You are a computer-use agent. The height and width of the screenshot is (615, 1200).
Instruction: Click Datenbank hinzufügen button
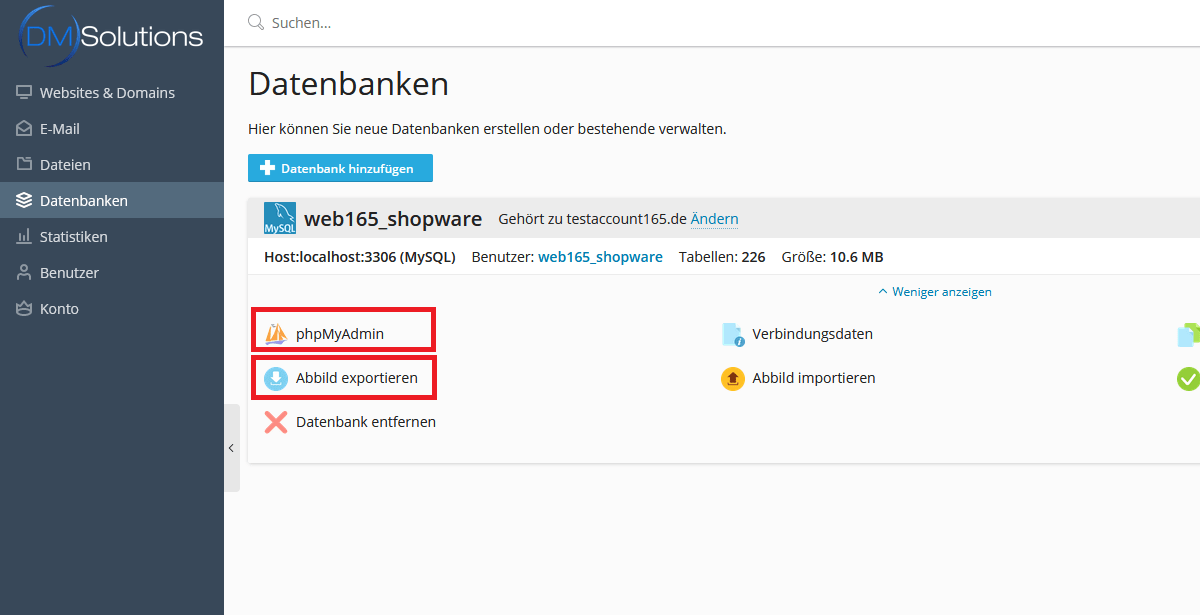340,168
